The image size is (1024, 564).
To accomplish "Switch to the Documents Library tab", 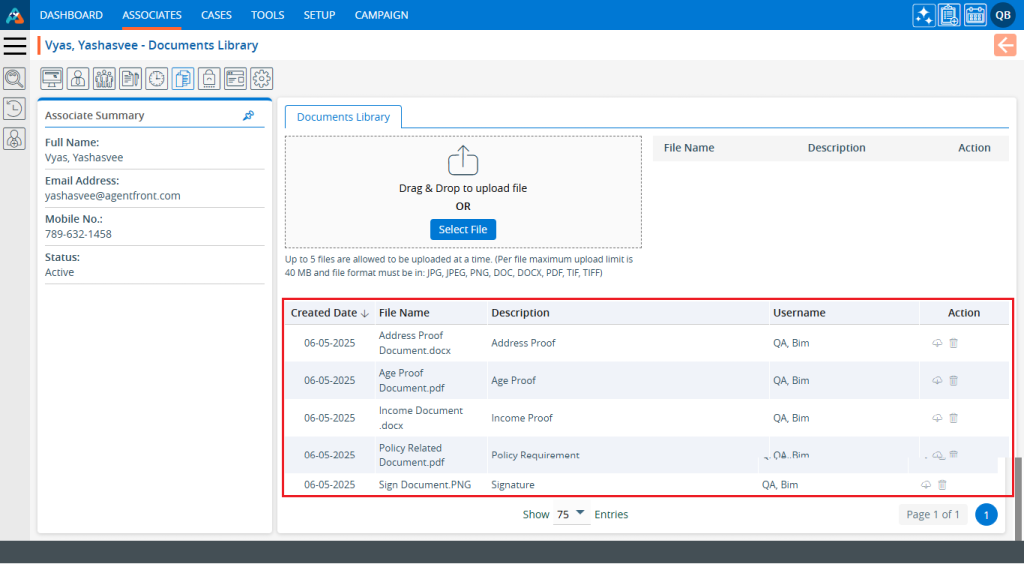I will click(x=343, y=117).
